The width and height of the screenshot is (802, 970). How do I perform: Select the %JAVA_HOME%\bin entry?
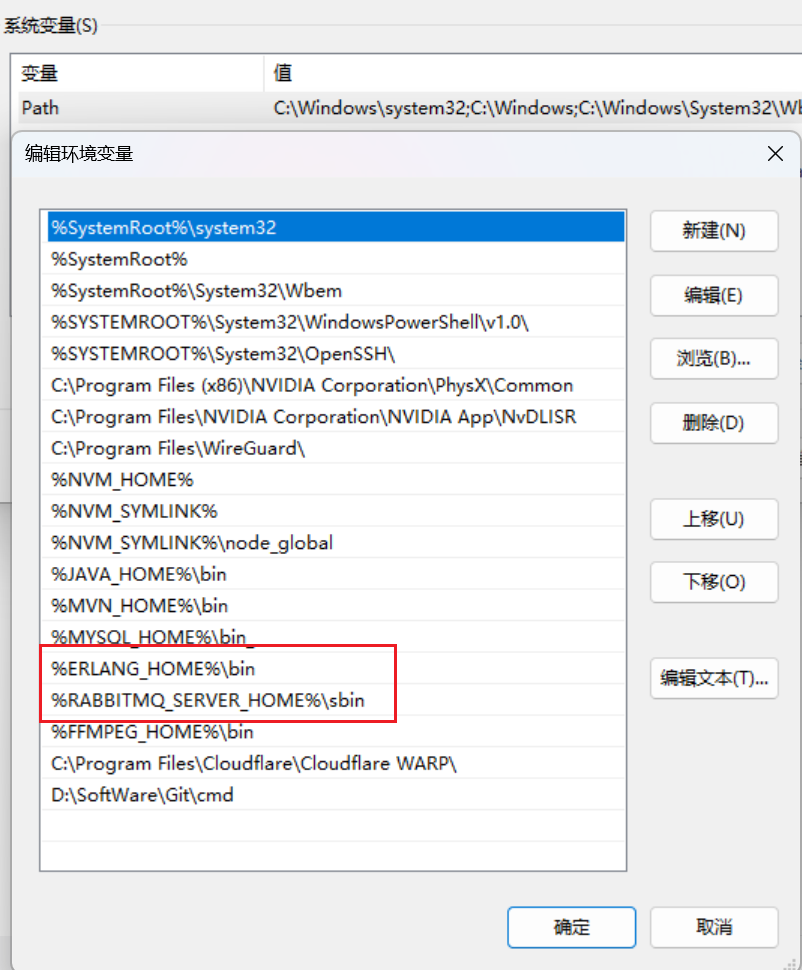140,574
